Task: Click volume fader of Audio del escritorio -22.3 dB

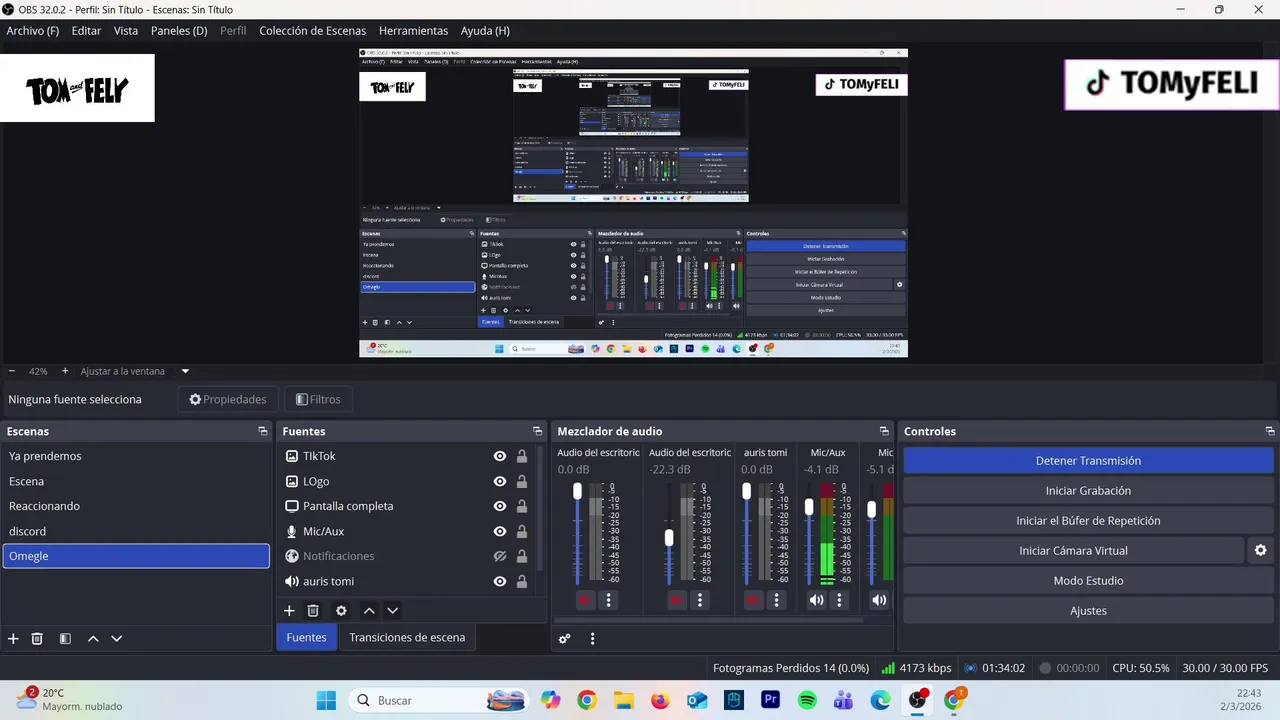Action: click(669, 537)
